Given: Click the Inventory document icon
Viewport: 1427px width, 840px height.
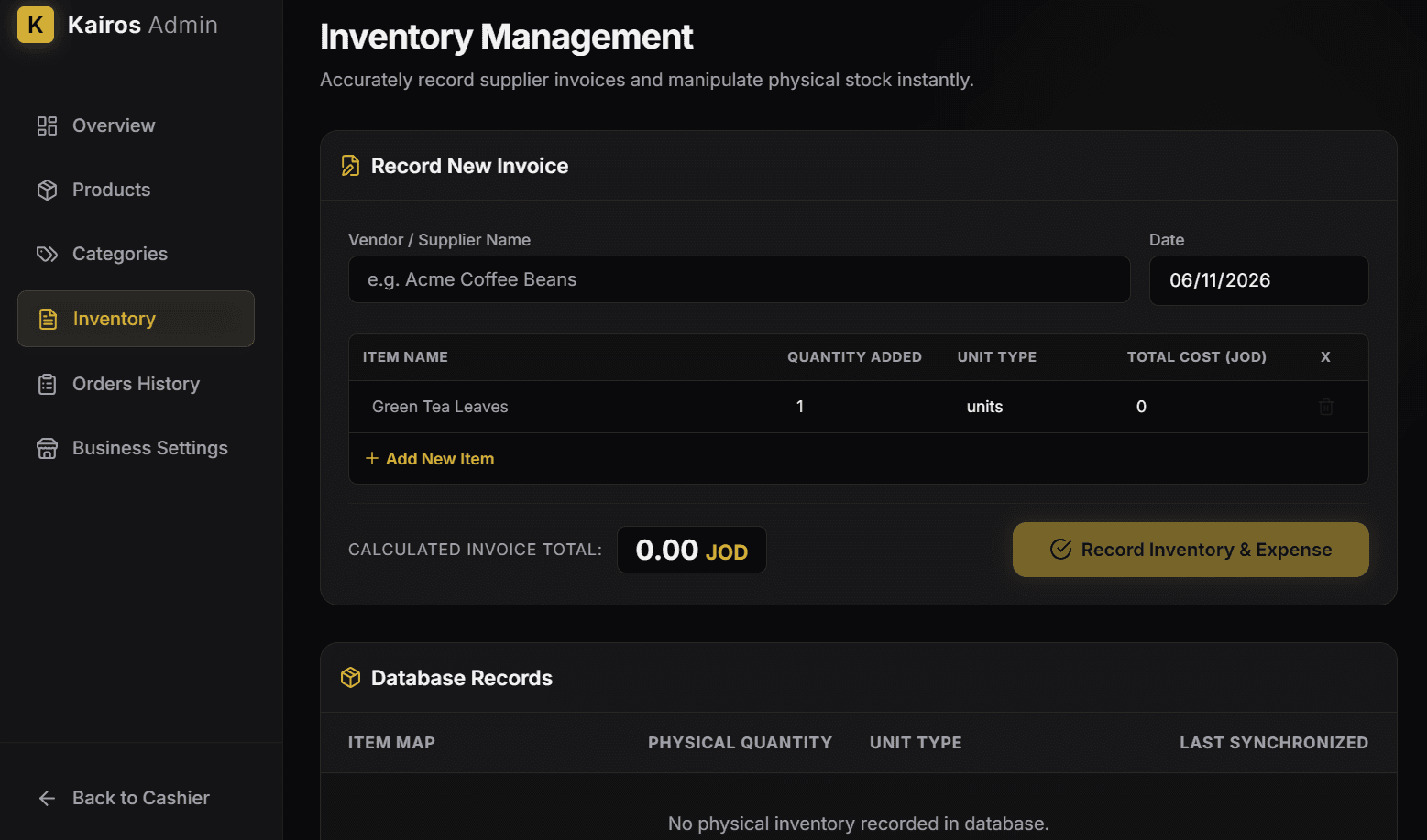Looking at the screenshot, I should (x=48, y=319).
